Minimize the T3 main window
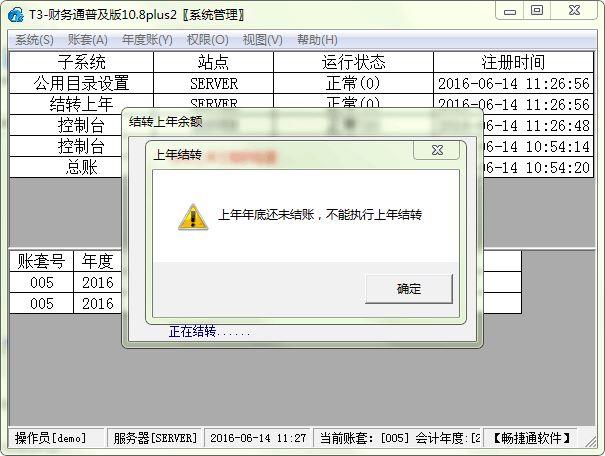Screen dimensions: 605x456 click(x=510, y=11)
